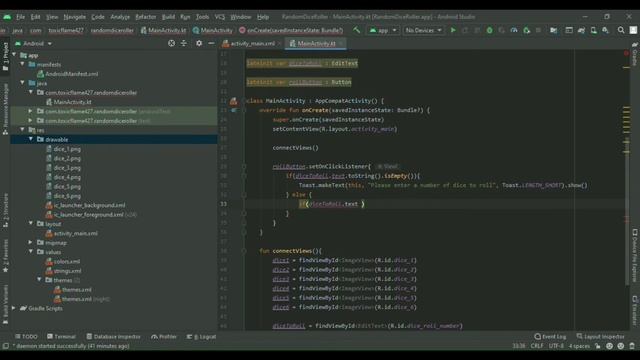Open the Terminal tool window
The height and width of the screenshot is (360, 640).
[x=61, y=337]
